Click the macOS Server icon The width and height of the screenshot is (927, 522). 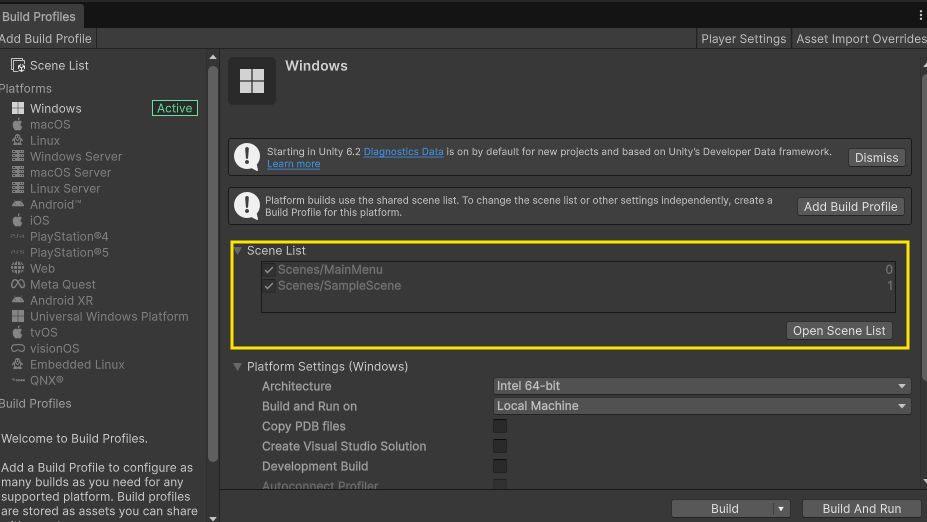[18, 172]
